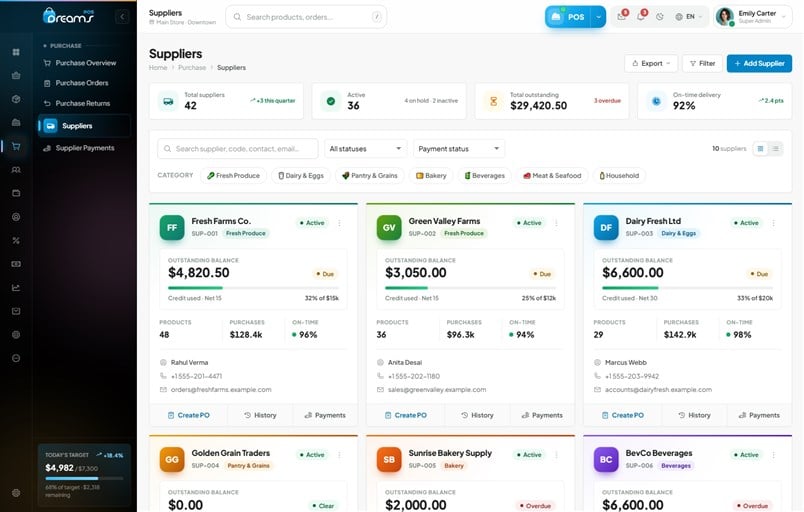Screen dimensions: 804x512
Task: Toggle the Fresh Produce category chip
Action: click(233, 175)
